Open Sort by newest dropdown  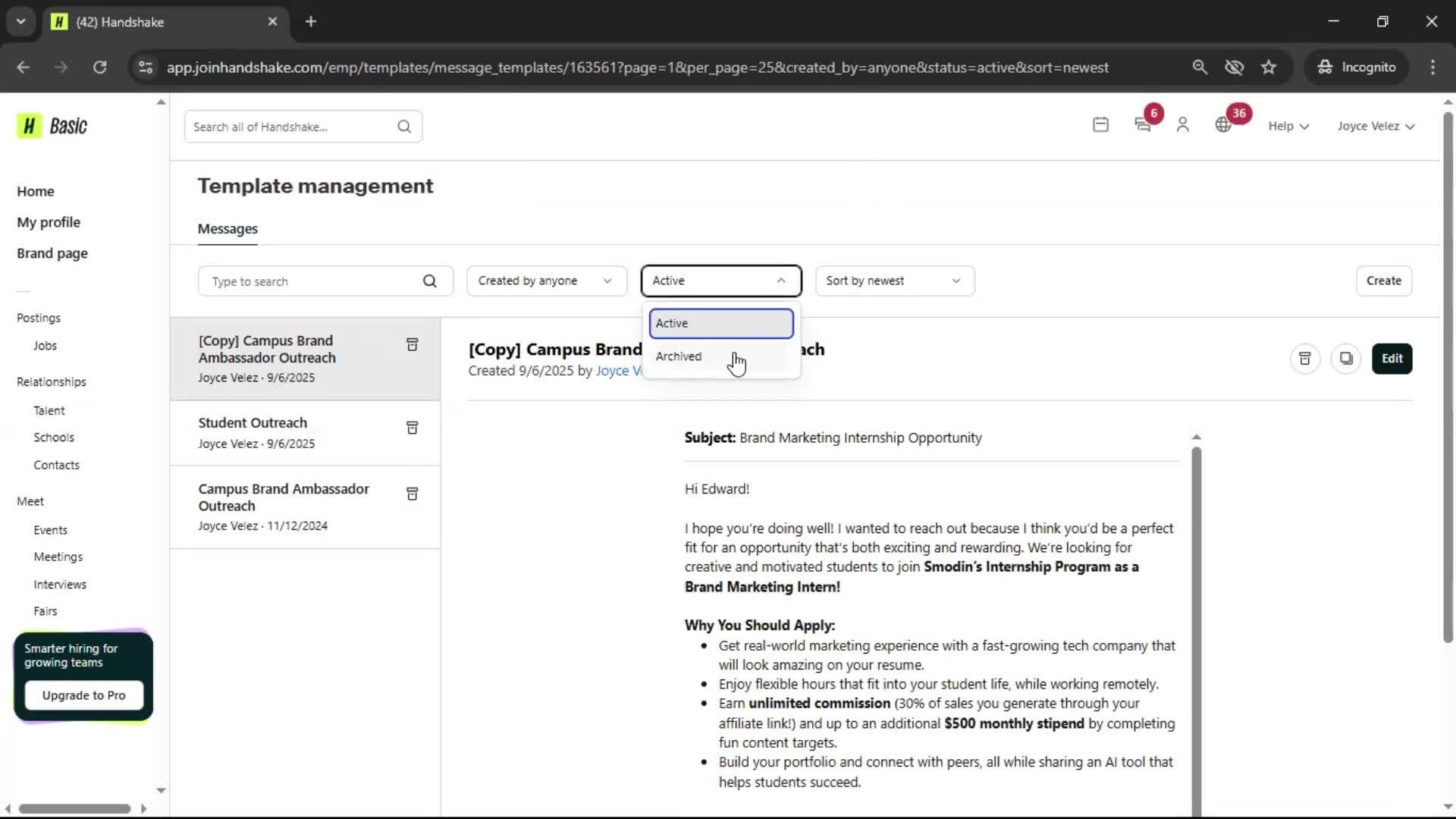(x=894, y=281)
